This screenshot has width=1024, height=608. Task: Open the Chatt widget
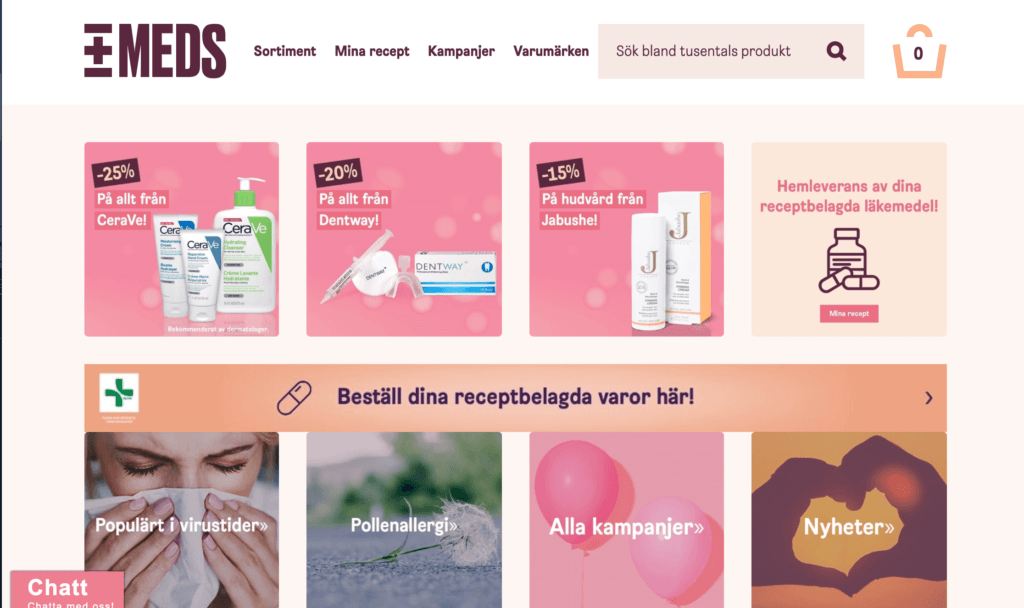pos(67,590)
